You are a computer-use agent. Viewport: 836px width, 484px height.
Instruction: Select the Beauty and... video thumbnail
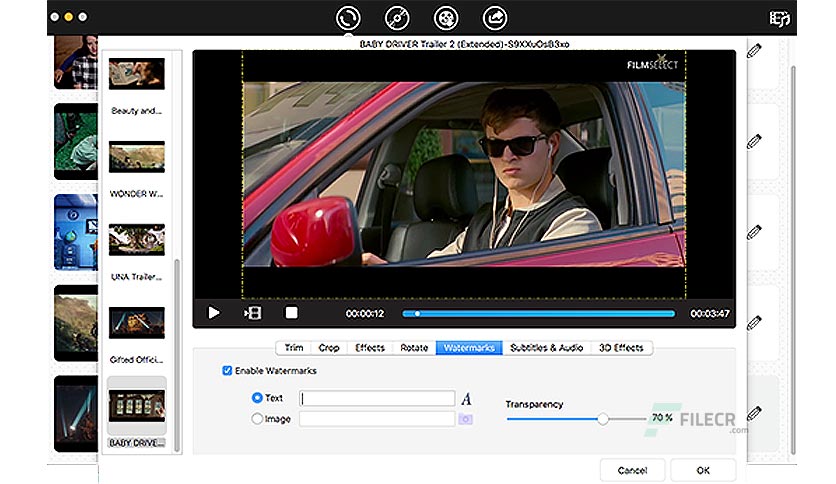click(x=137, y=74)
